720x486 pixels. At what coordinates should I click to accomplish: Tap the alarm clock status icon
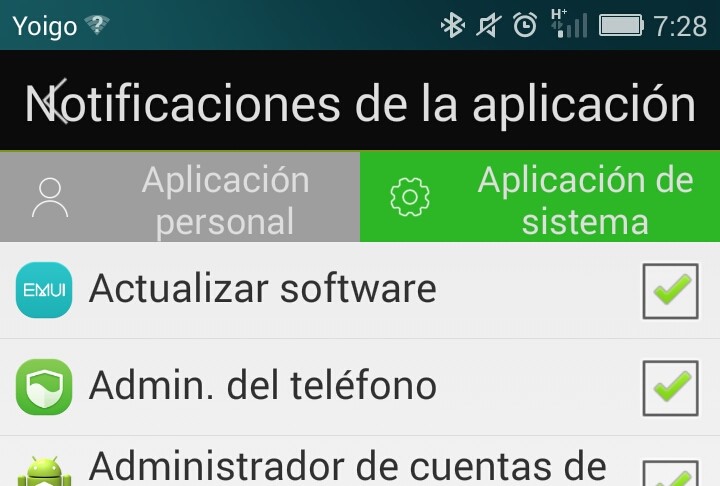[x=525, y=25]
